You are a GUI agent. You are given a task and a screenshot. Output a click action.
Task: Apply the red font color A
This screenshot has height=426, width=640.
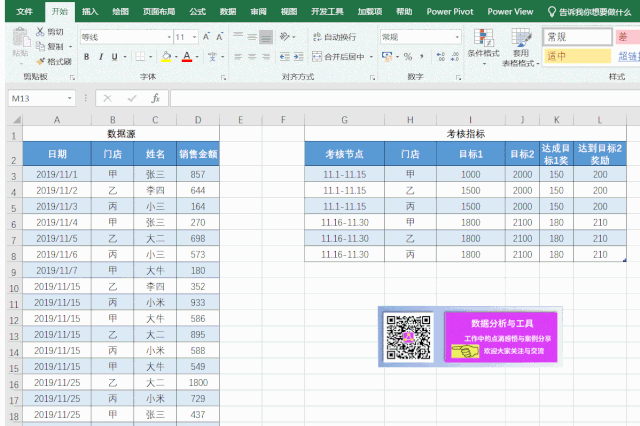coord(187,57)
